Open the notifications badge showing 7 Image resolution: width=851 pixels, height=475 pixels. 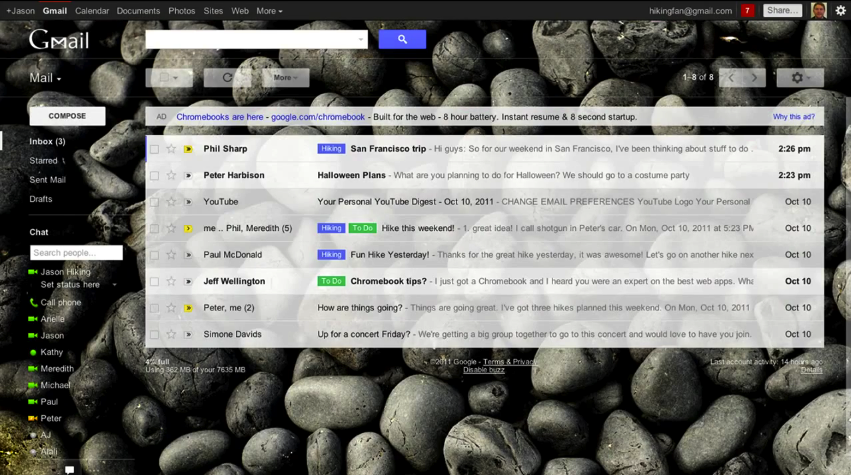(x=747, y=10)
